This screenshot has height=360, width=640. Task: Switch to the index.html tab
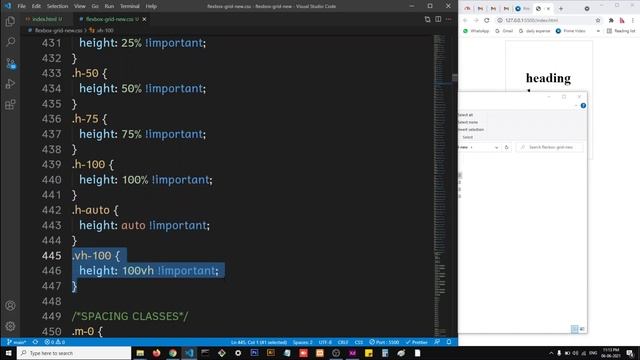(x=44, y=19)
